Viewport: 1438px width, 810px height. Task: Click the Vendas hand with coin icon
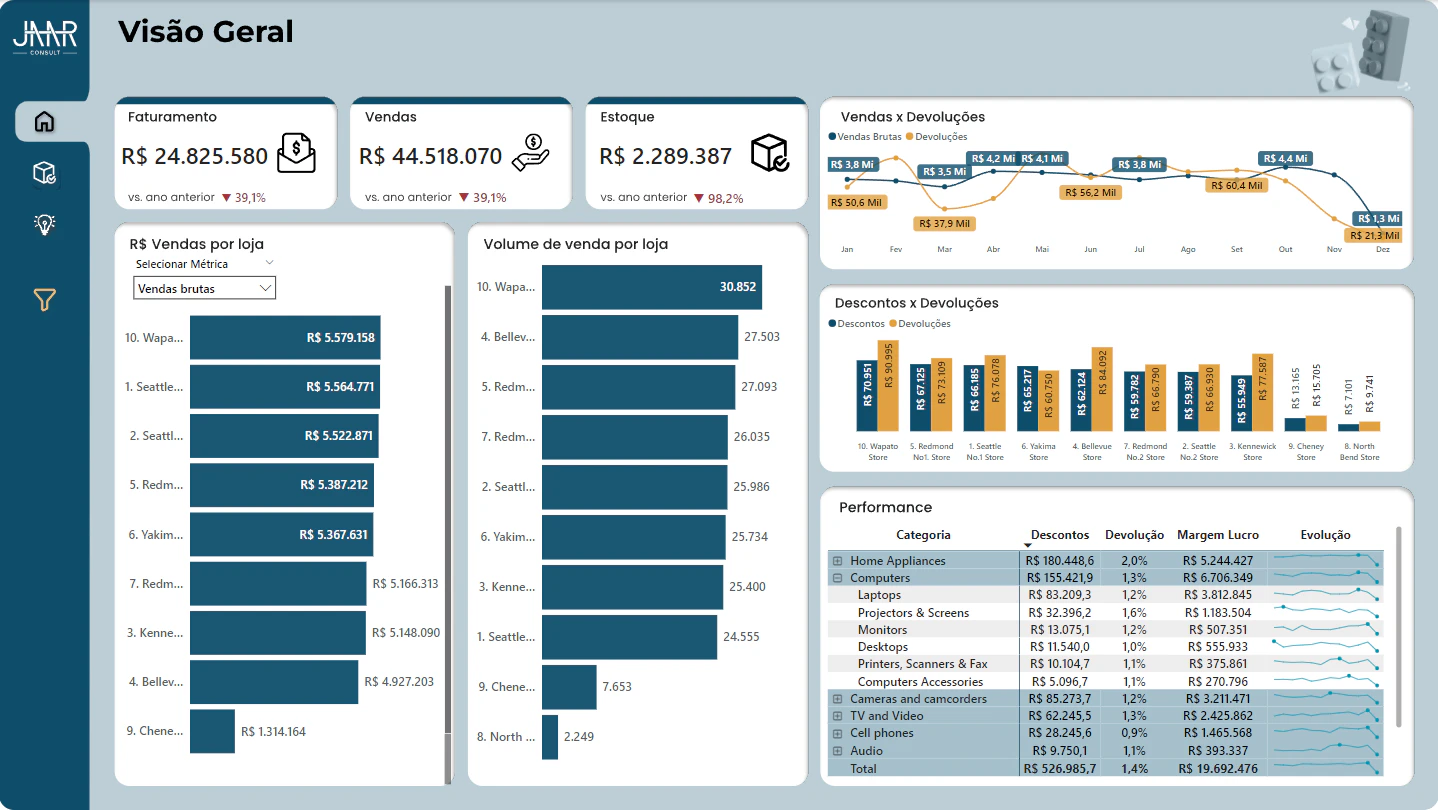tap(530, 153)
